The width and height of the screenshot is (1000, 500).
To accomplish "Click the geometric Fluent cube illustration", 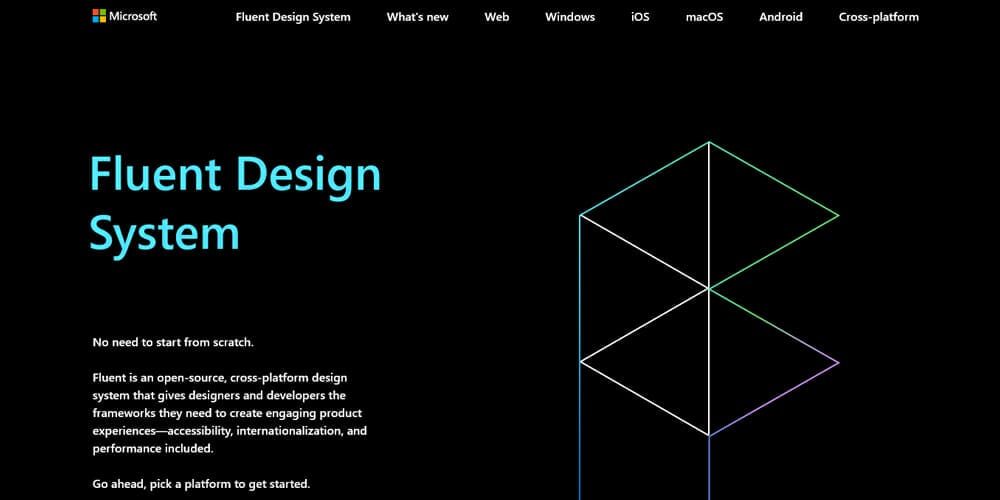I will tap(709, 320).
